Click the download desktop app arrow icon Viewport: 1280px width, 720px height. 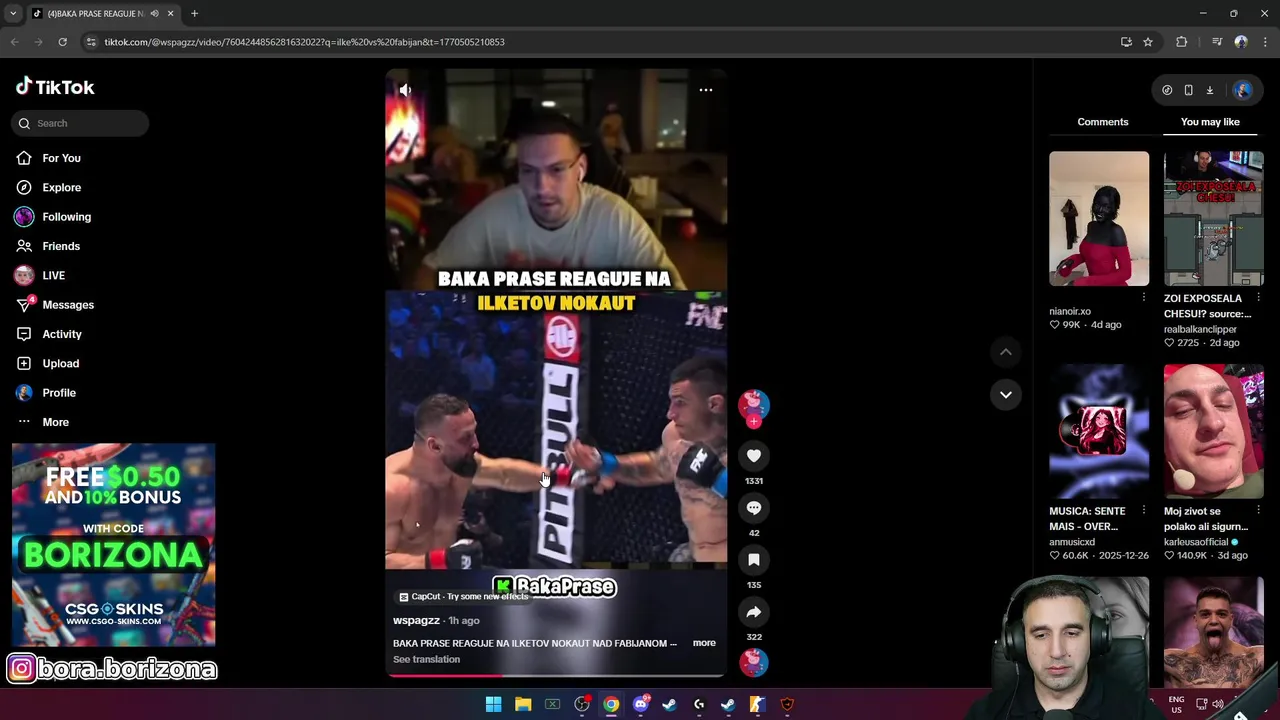click(1209, 90)
